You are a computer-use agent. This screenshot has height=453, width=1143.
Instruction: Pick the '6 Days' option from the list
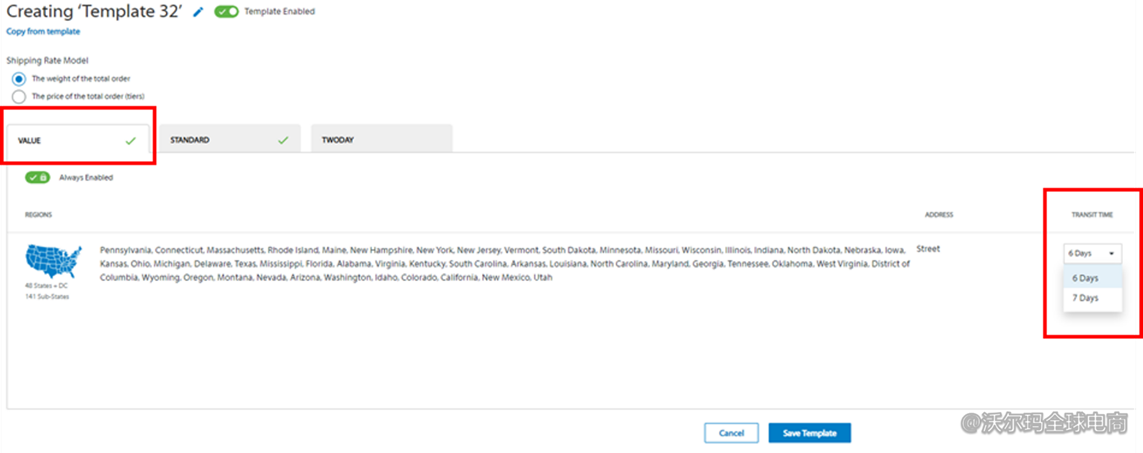[1086, 278]
